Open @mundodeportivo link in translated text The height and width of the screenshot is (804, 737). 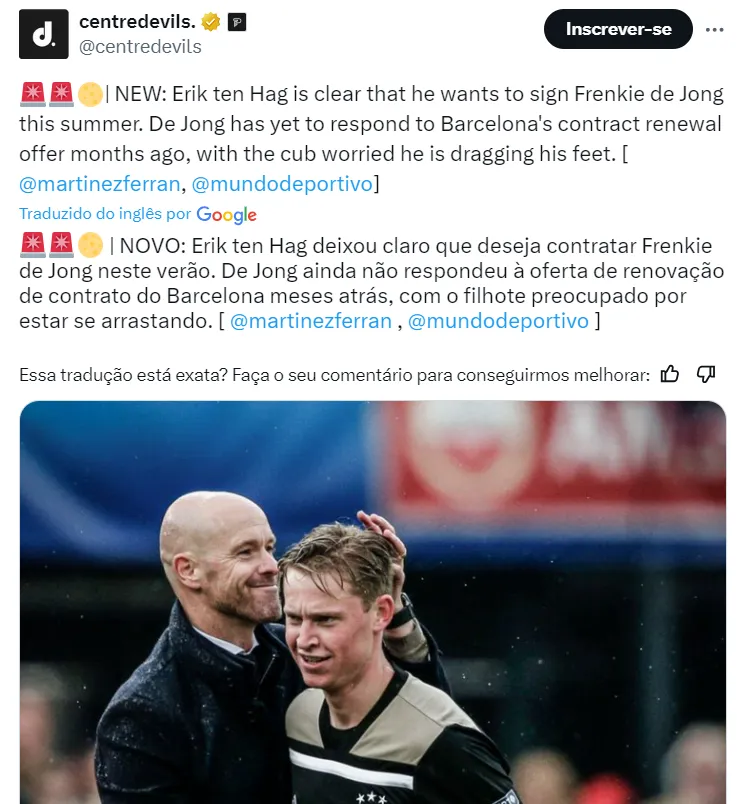click(x=498, y=321)
